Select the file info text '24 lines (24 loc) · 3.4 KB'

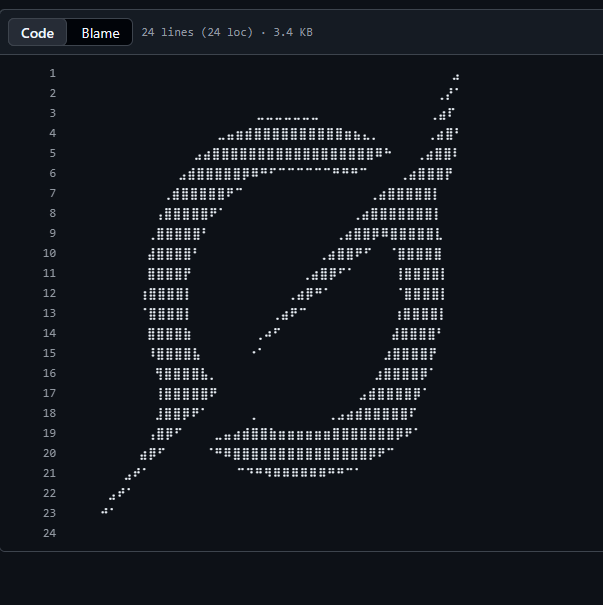[x=227, y=32]
